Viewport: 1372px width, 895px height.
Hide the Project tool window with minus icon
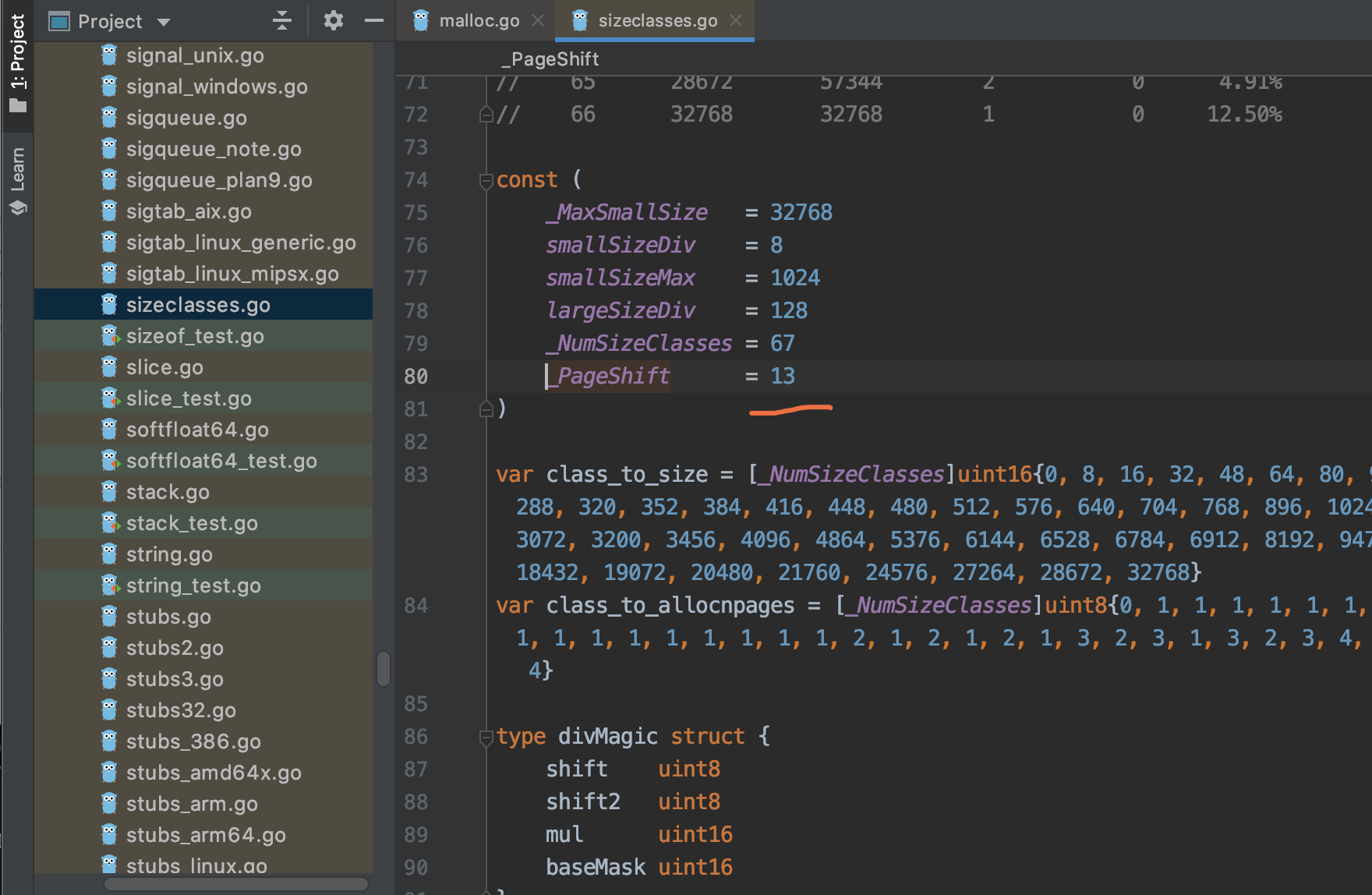(x=374, y=21)
